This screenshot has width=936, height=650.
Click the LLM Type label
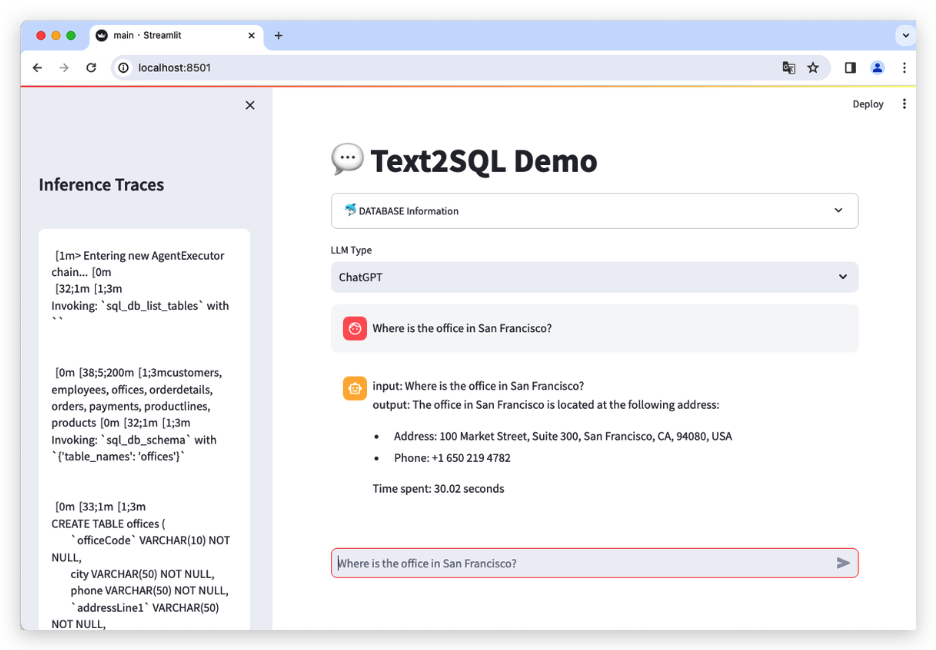(x=351, y=250)
